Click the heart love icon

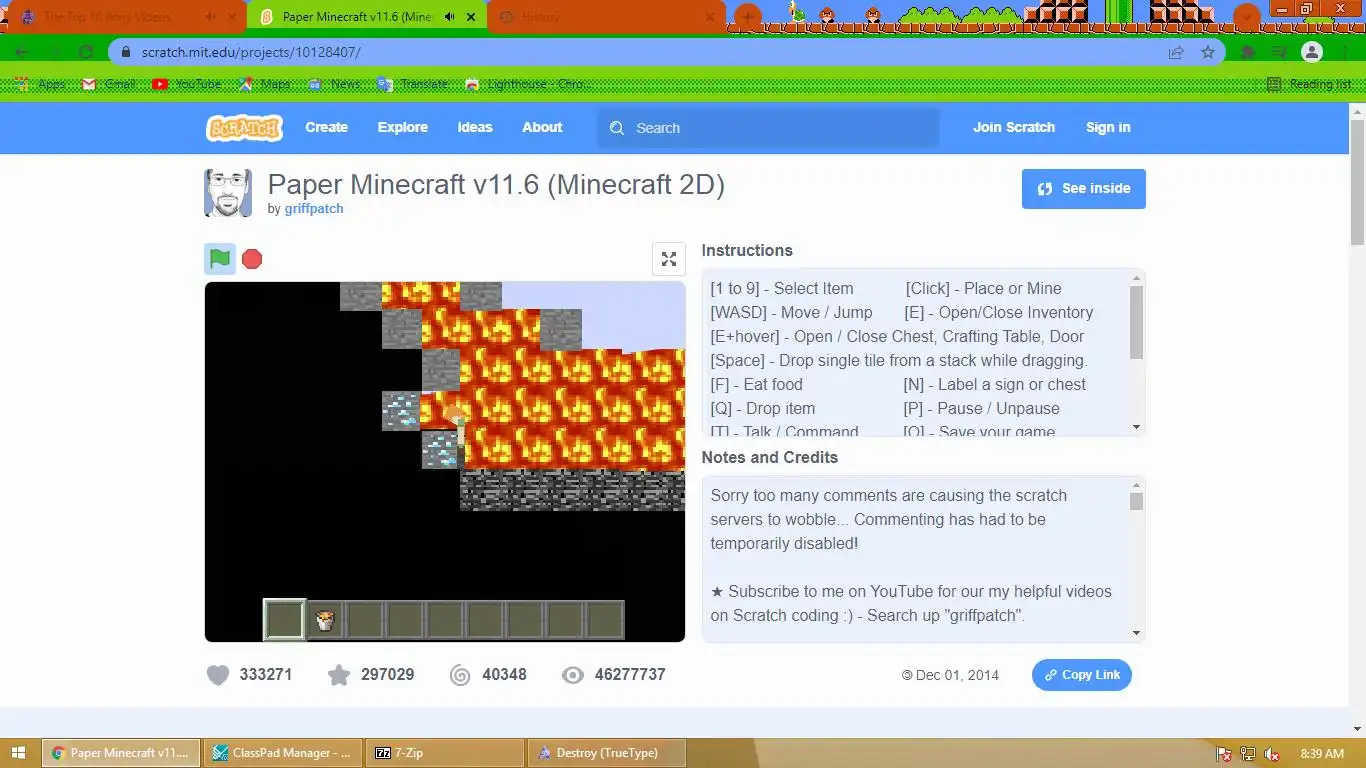pos(218,675)
